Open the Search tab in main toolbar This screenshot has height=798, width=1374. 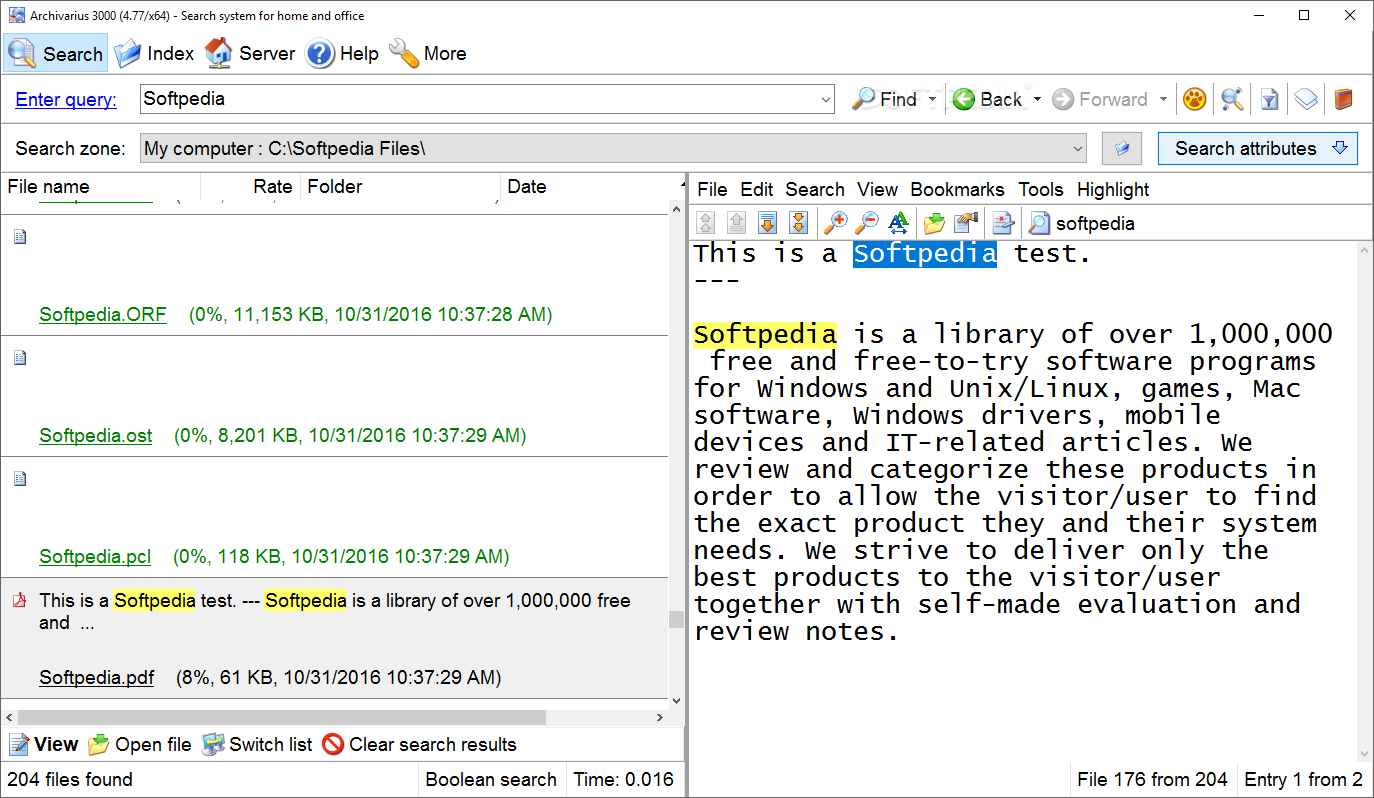56,53
